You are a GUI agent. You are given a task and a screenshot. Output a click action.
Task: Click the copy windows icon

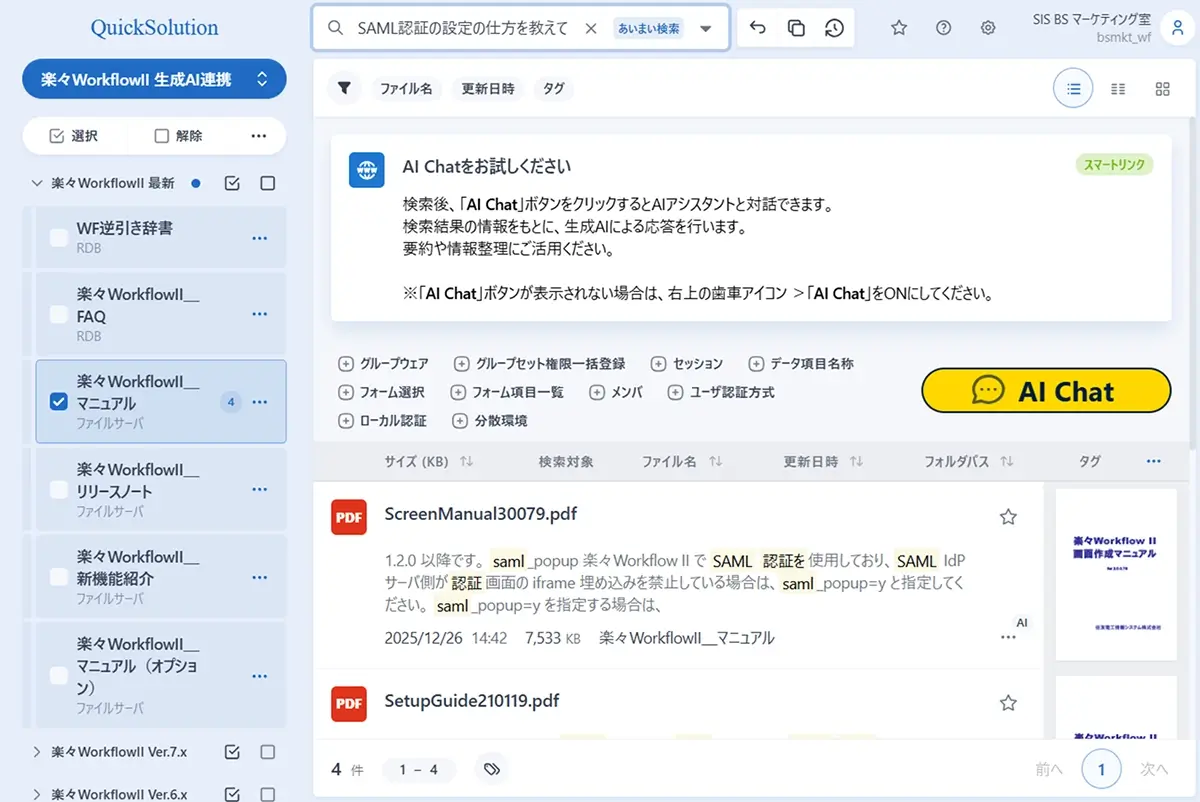click(796, 28)
